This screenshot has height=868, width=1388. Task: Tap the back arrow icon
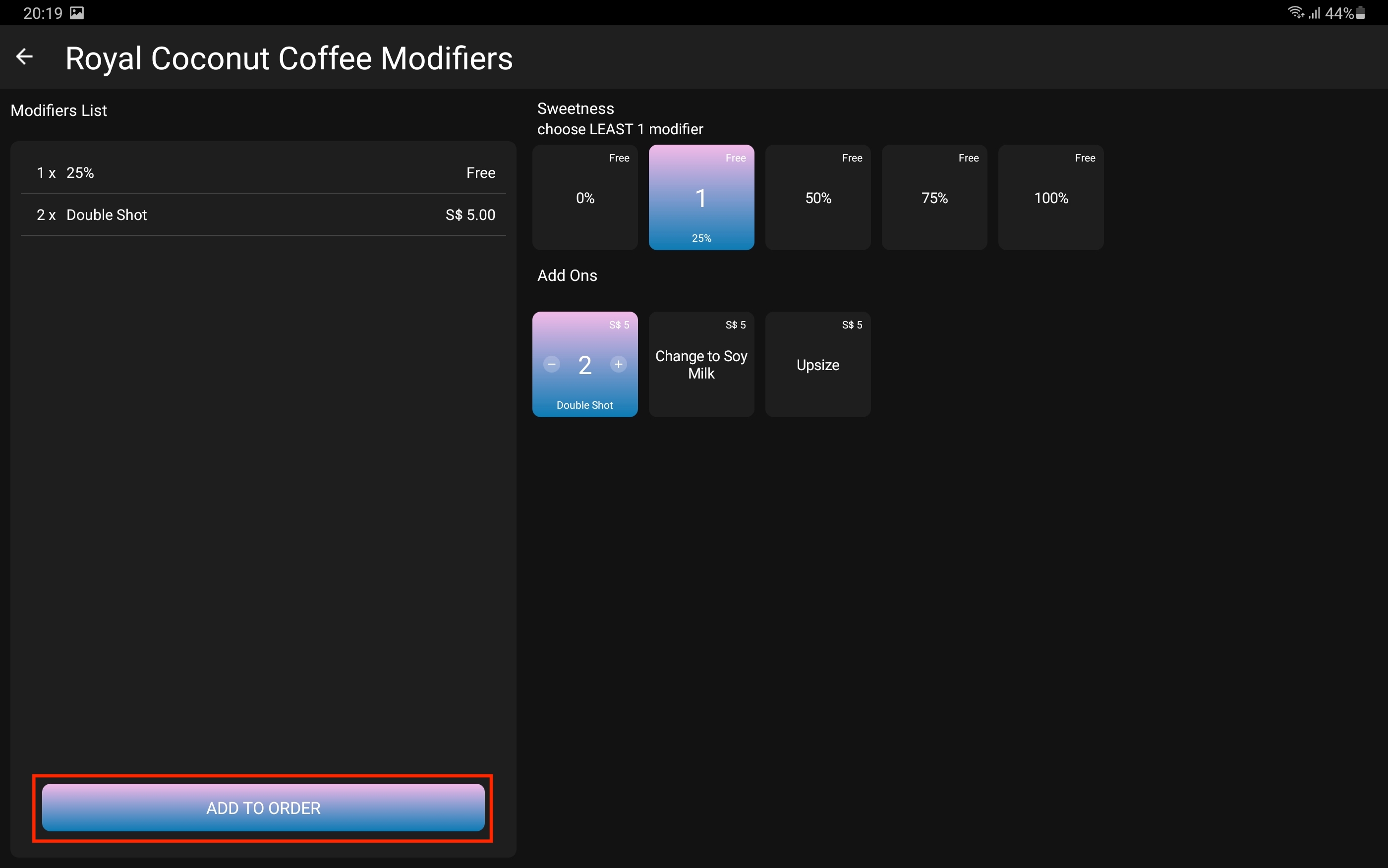coord(24,57)
